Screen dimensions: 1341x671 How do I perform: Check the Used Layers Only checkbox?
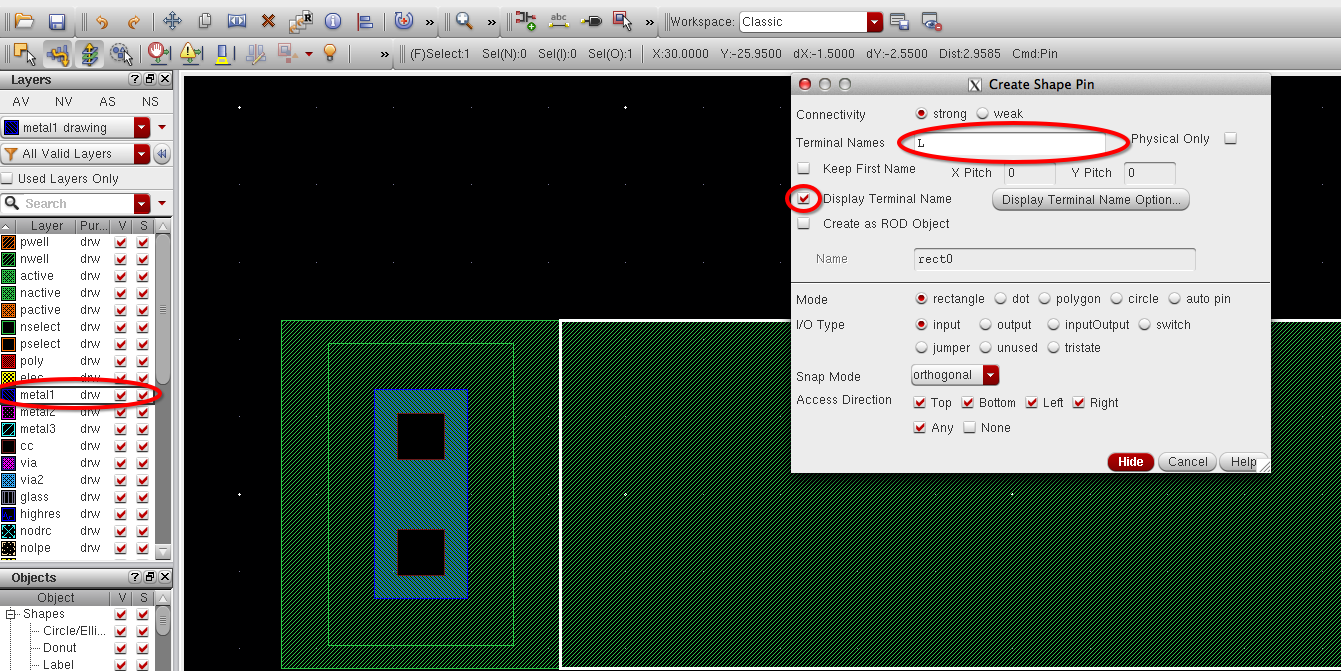(8, 179)
